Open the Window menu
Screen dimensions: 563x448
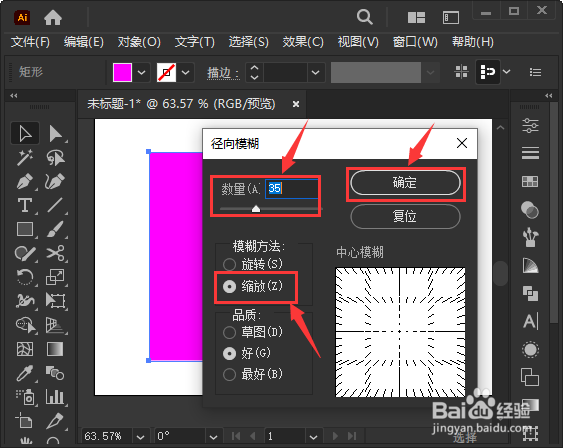click(x=415, y=42)
